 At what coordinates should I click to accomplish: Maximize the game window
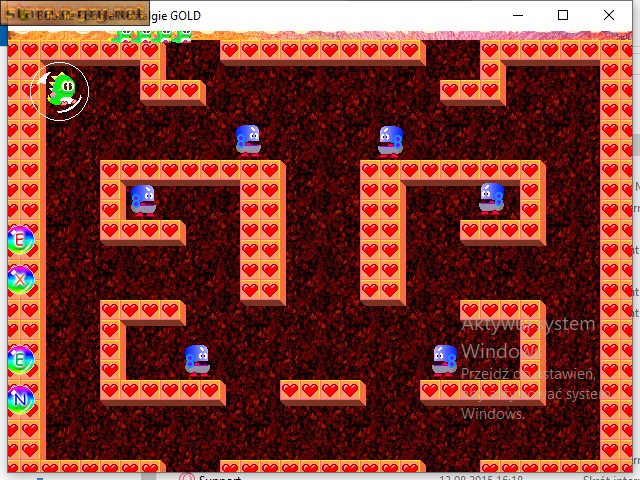(x=563, y=16)
